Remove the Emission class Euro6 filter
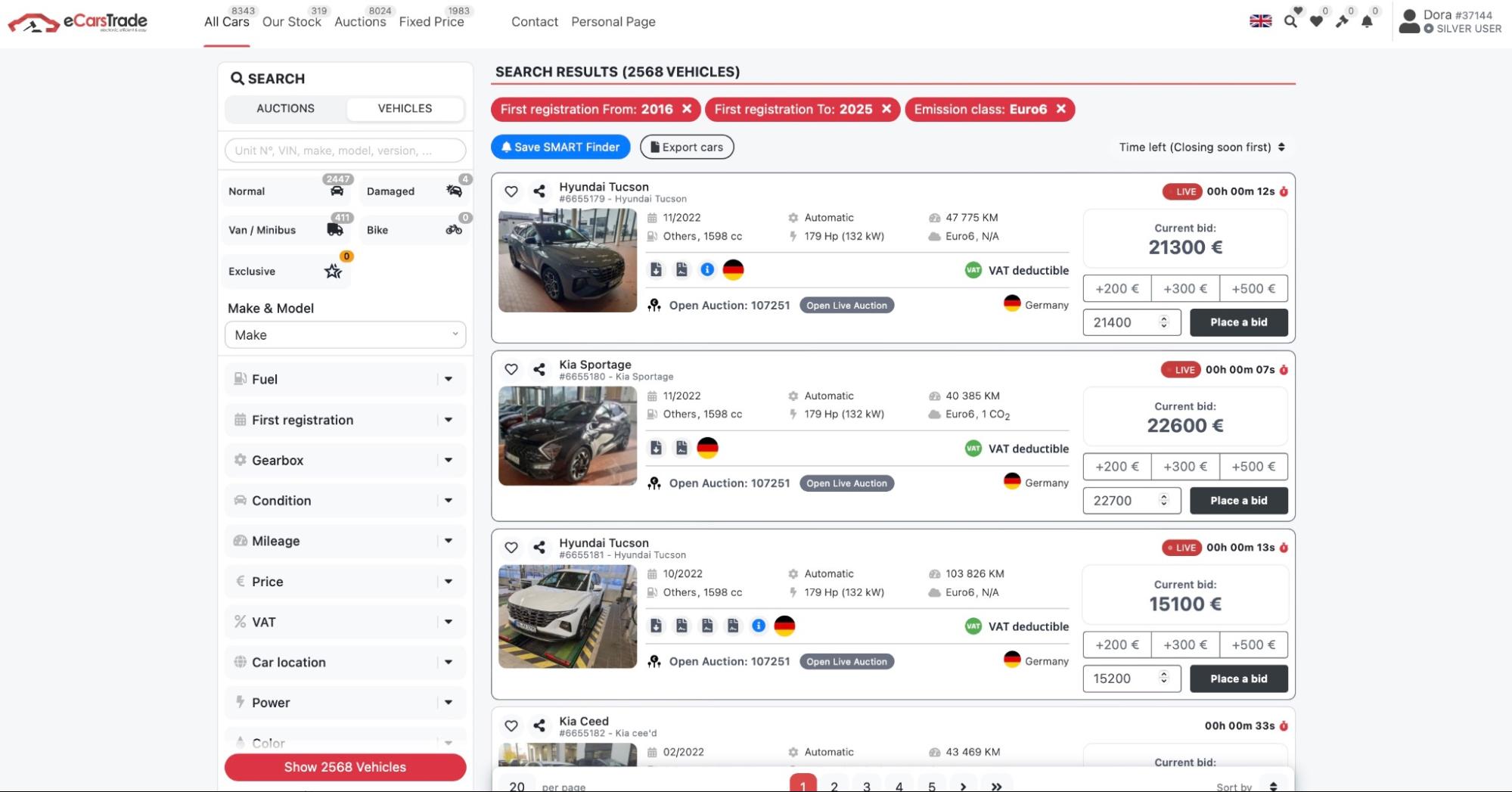The height and width of the screenshot is (792, 1512). (x=1060, y=109)
